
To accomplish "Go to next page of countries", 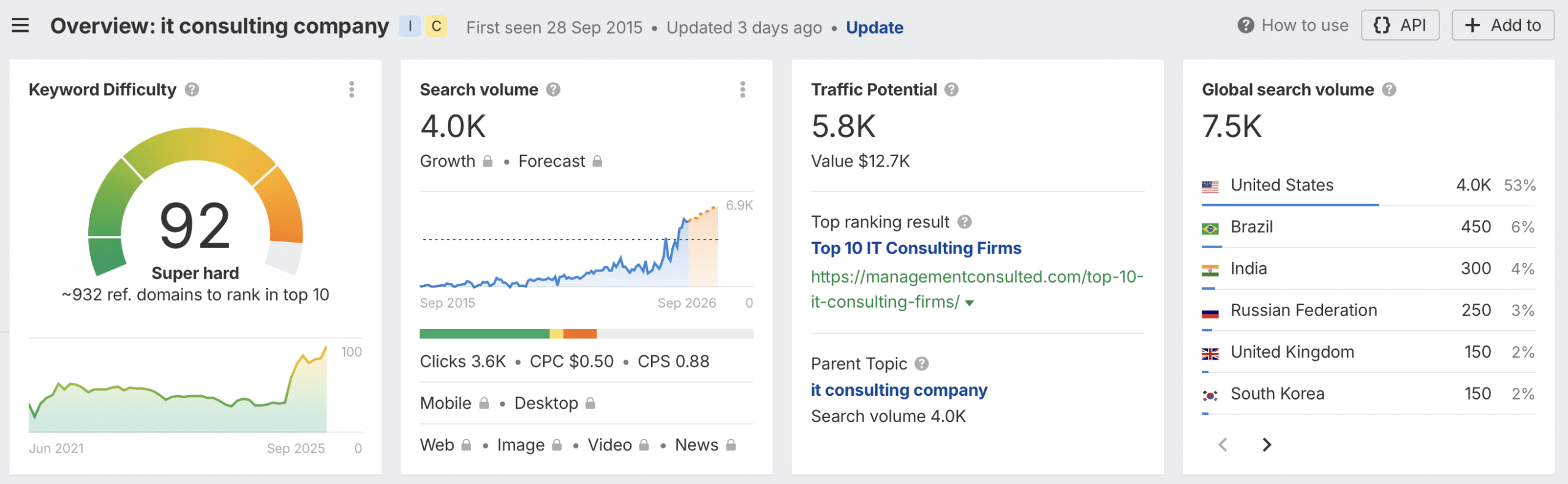I will point(1267,445).
